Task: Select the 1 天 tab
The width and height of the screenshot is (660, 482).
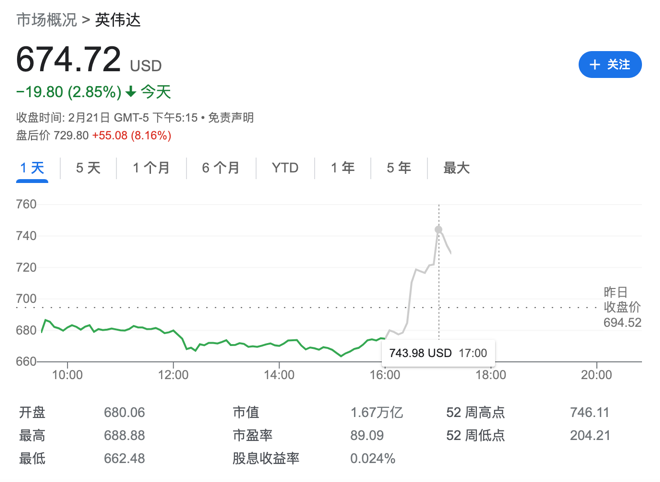Action: click(x=33, y=168)
